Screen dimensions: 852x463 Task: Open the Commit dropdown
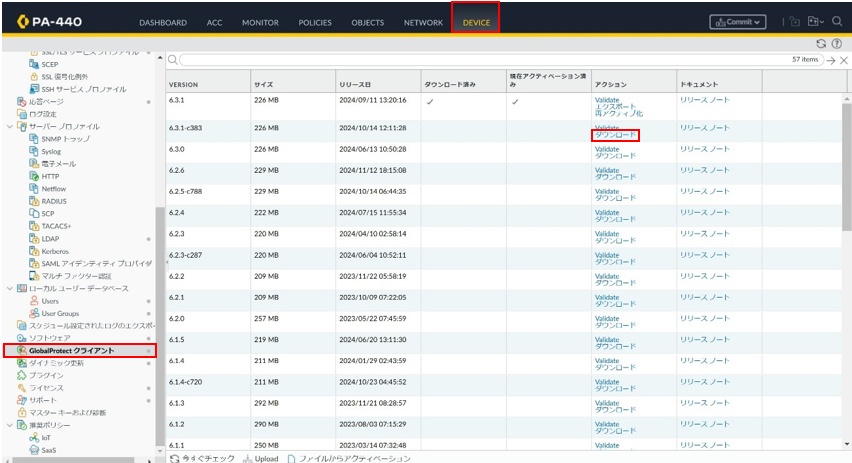point(737,22)
